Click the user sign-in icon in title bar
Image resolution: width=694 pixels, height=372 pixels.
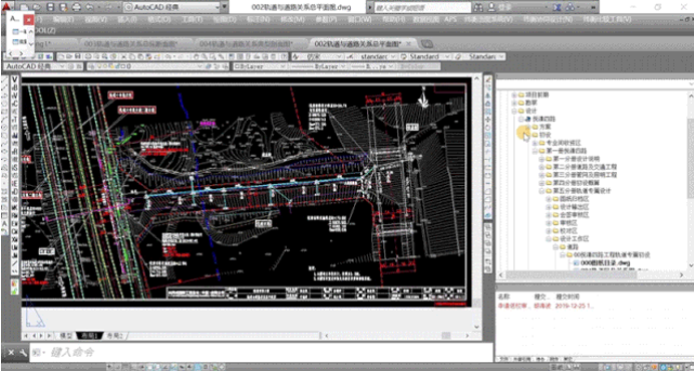[x=491, y=7]
